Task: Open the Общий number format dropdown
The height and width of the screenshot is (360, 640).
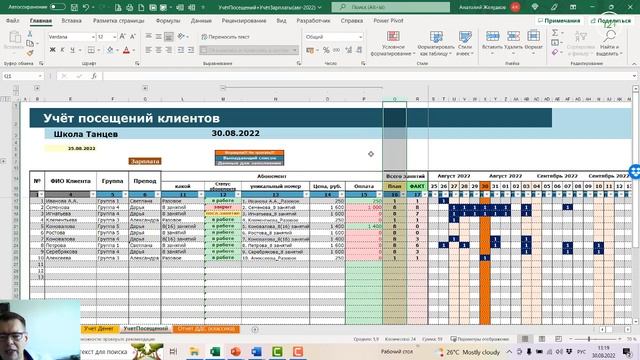Action: (x=360, y=37)
